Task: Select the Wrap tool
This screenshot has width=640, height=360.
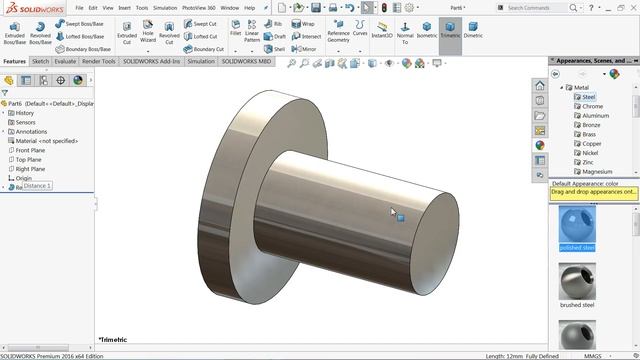Action: point(303,24)
